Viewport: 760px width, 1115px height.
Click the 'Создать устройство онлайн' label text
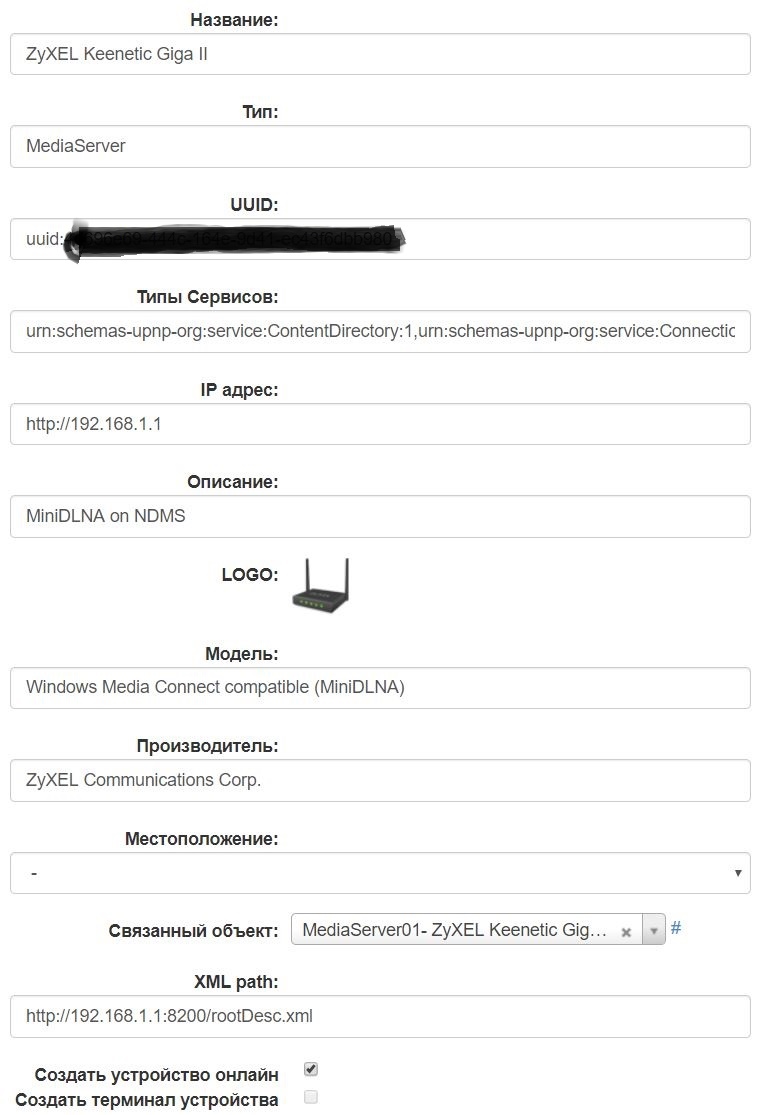pyautogui.click(x=157, y=1075)
